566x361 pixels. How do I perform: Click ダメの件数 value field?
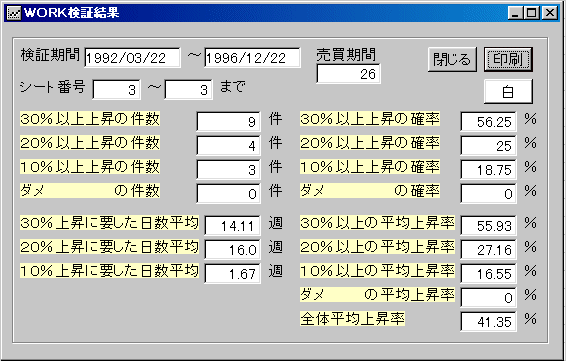(228, 193)
